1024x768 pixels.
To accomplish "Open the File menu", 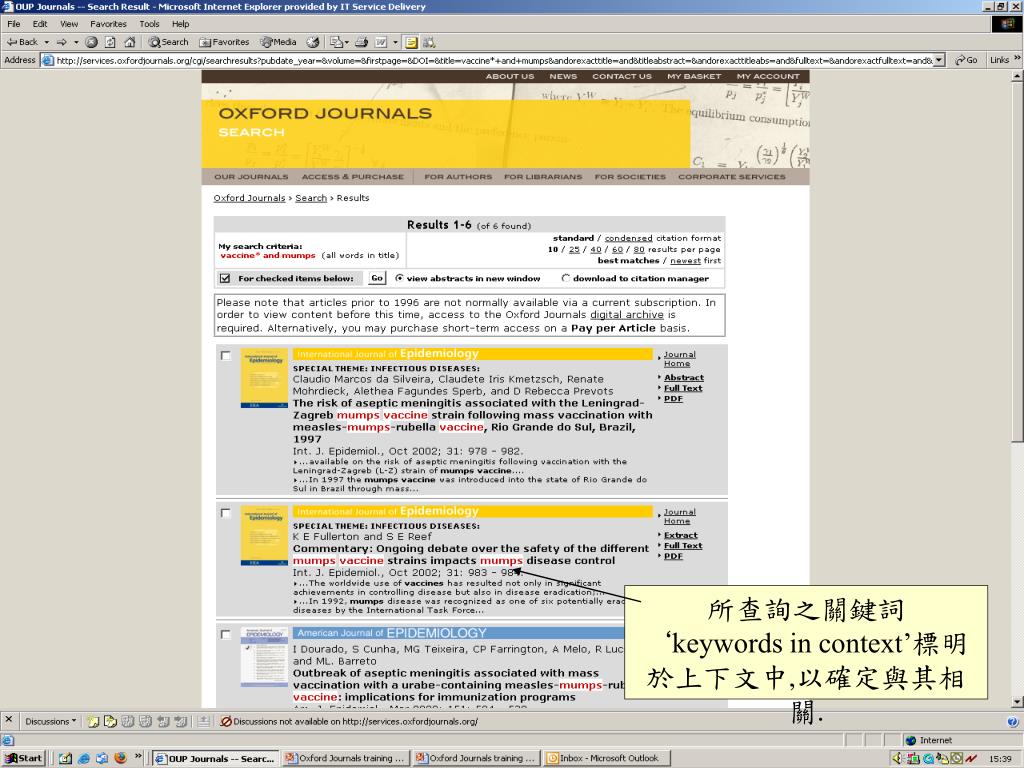I will (14, 24).
